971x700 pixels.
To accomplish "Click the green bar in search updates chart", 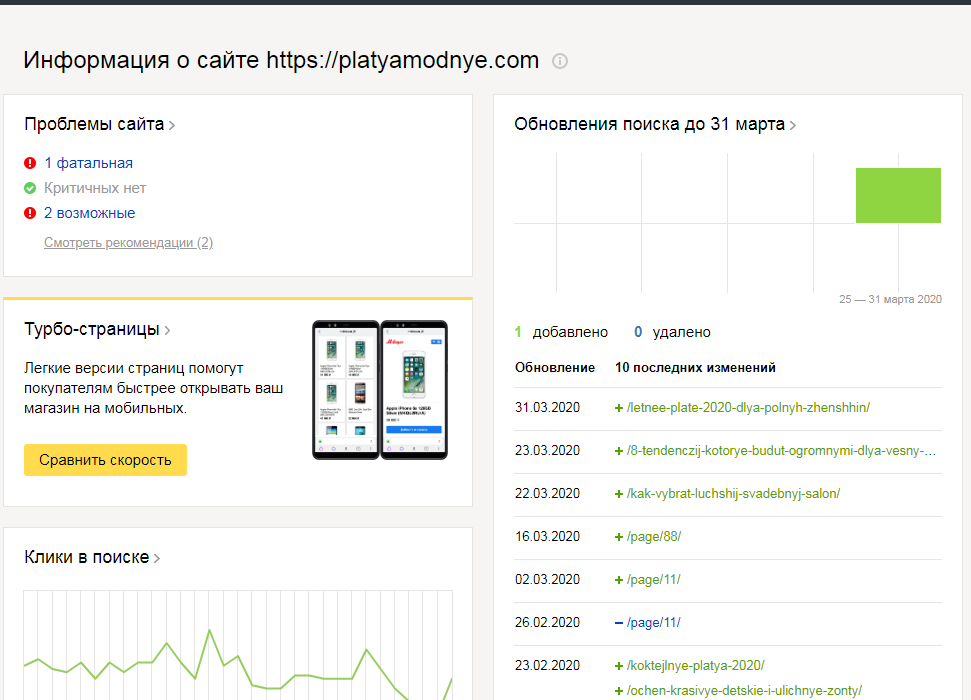I will [x=898, y=195].
